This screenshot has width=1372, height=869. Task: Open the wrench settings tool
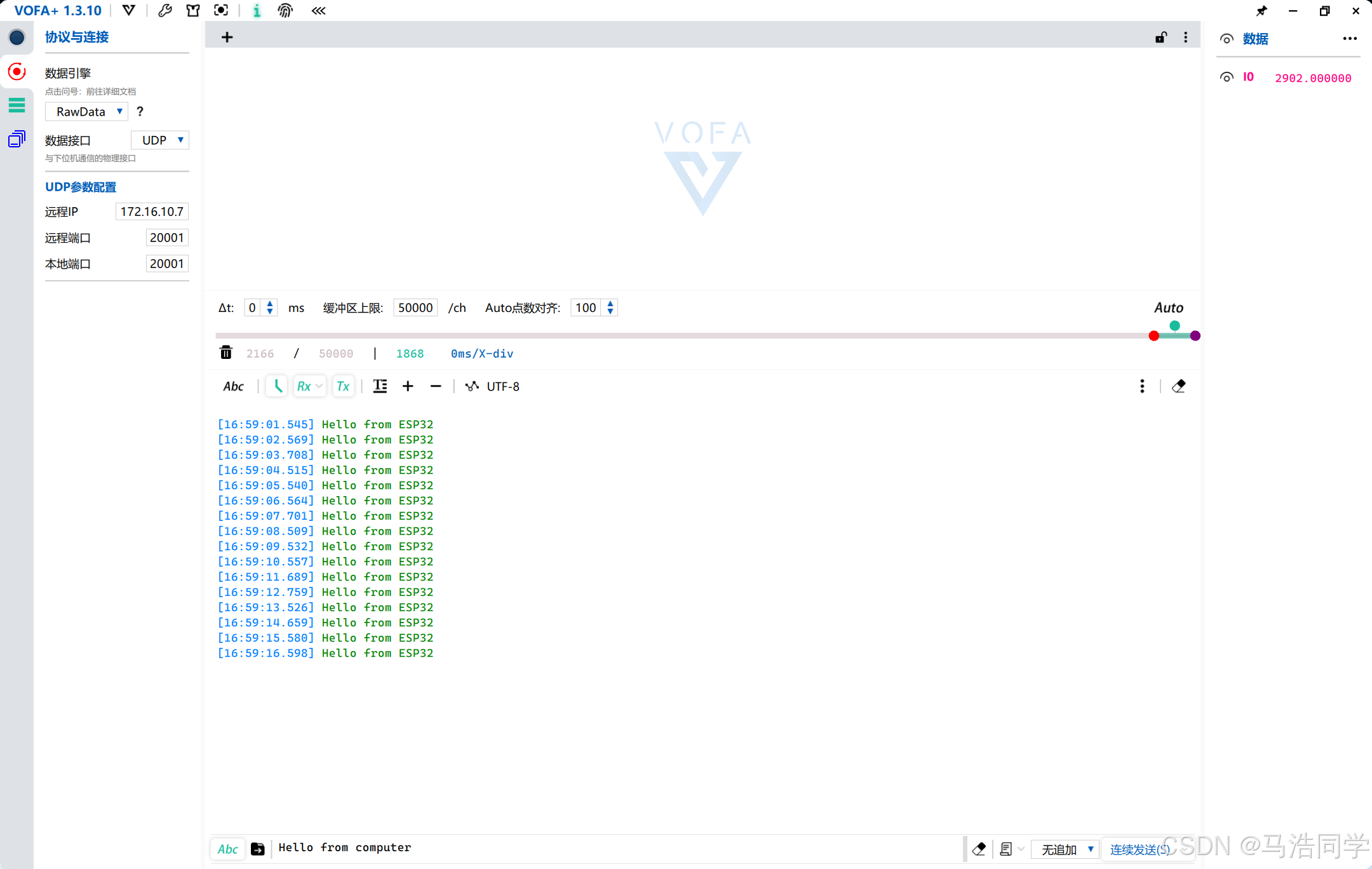(x=165, y=10)
